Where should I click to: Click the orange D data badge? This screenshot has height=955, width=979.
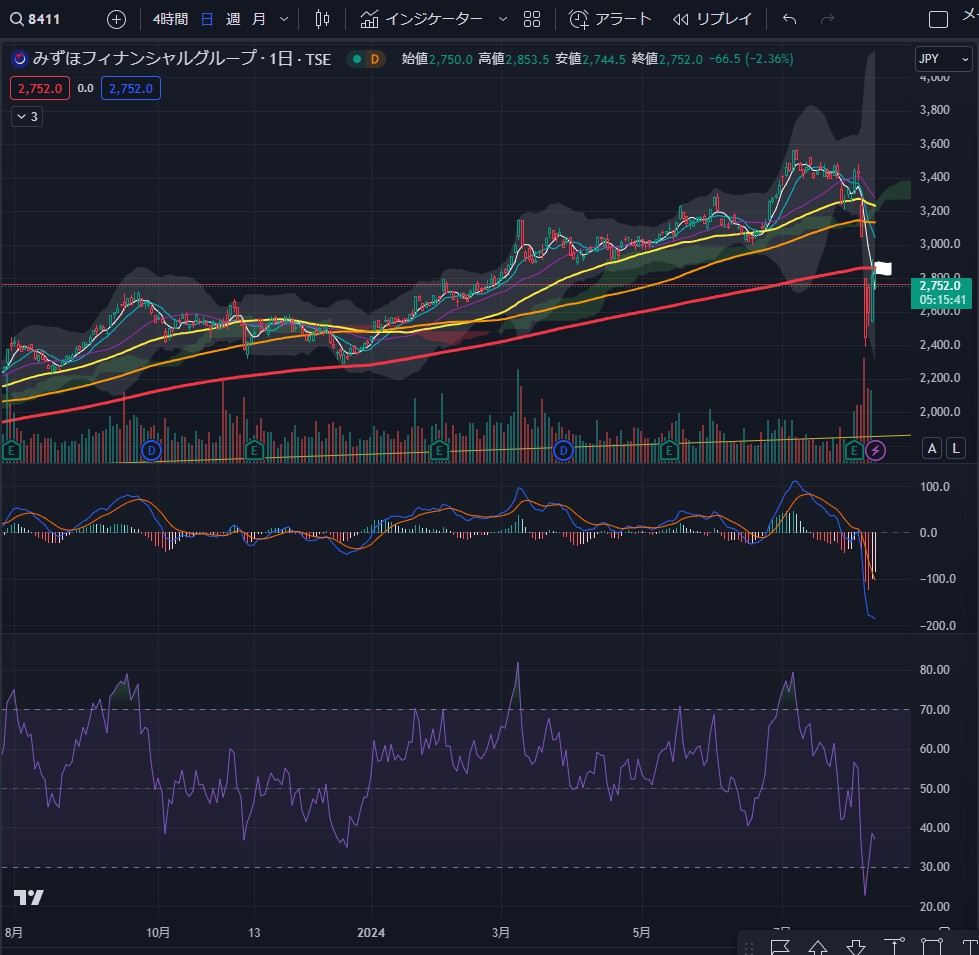point(375,59)
